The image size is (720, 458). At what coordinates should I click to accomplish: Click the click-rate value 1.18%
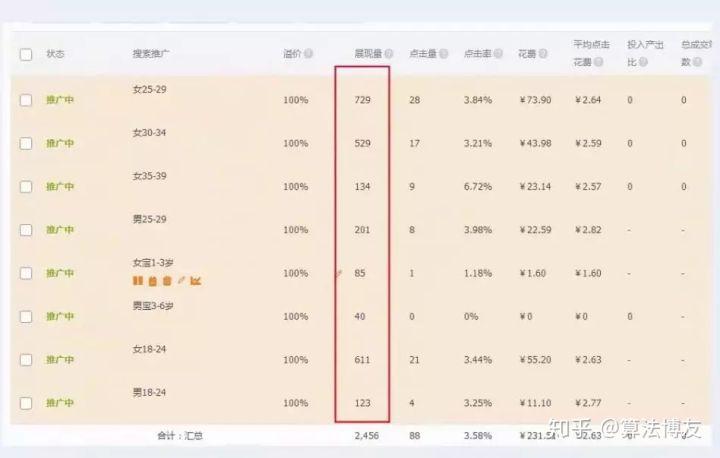click(478, 273)
